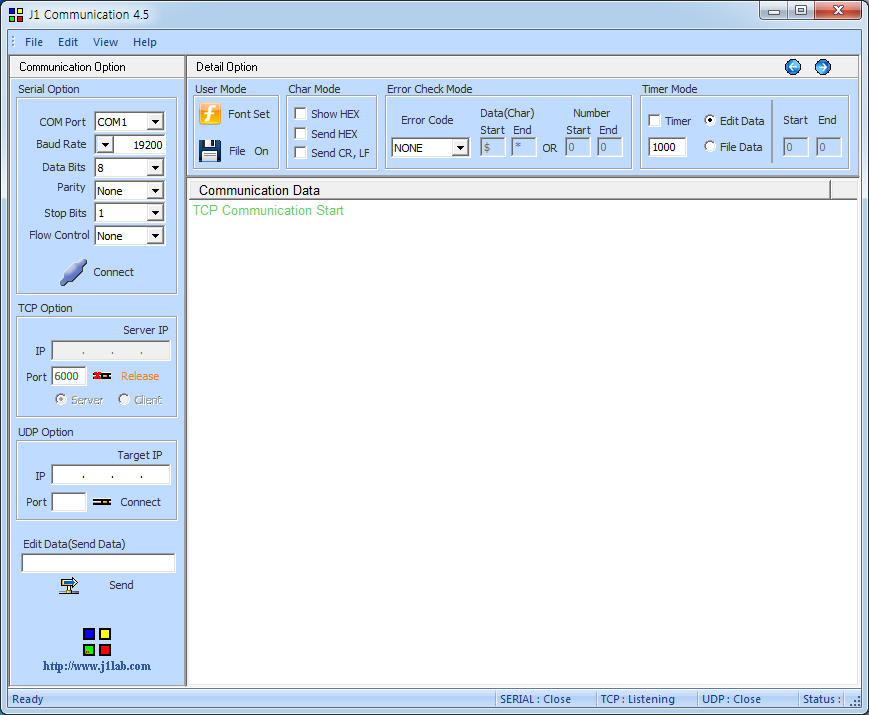
Task: Select the Edit Data radio button
Action: 710,120
